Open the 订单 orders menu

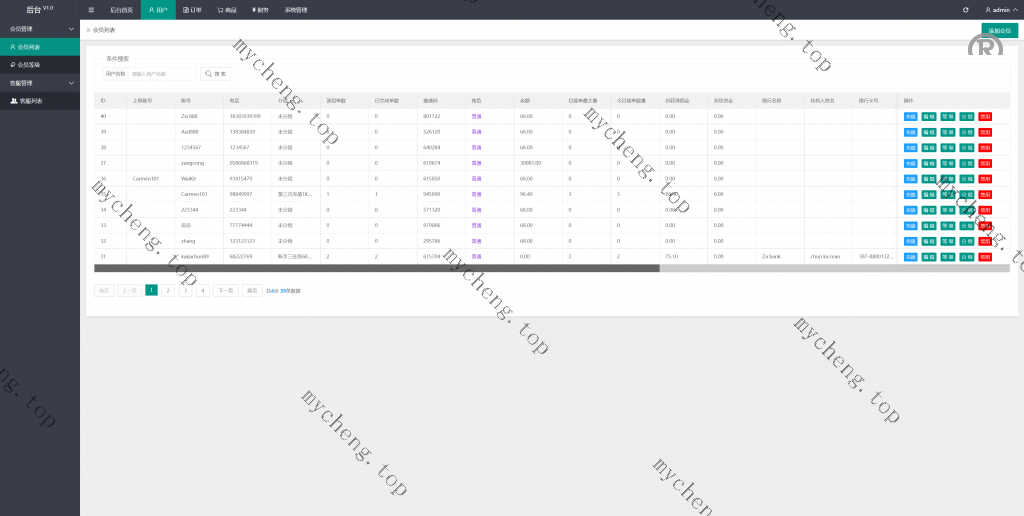(192, 10)
